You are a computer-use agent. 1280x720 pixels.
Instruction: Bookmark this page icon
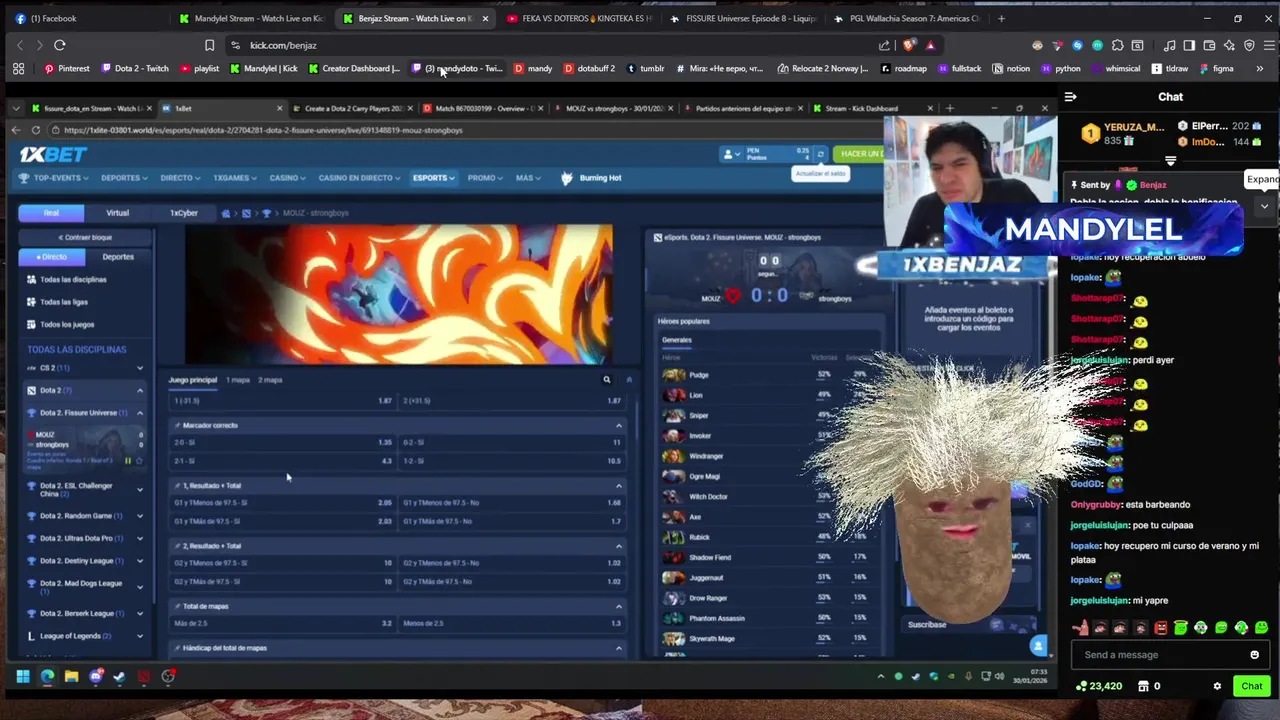tap(209, 45)
